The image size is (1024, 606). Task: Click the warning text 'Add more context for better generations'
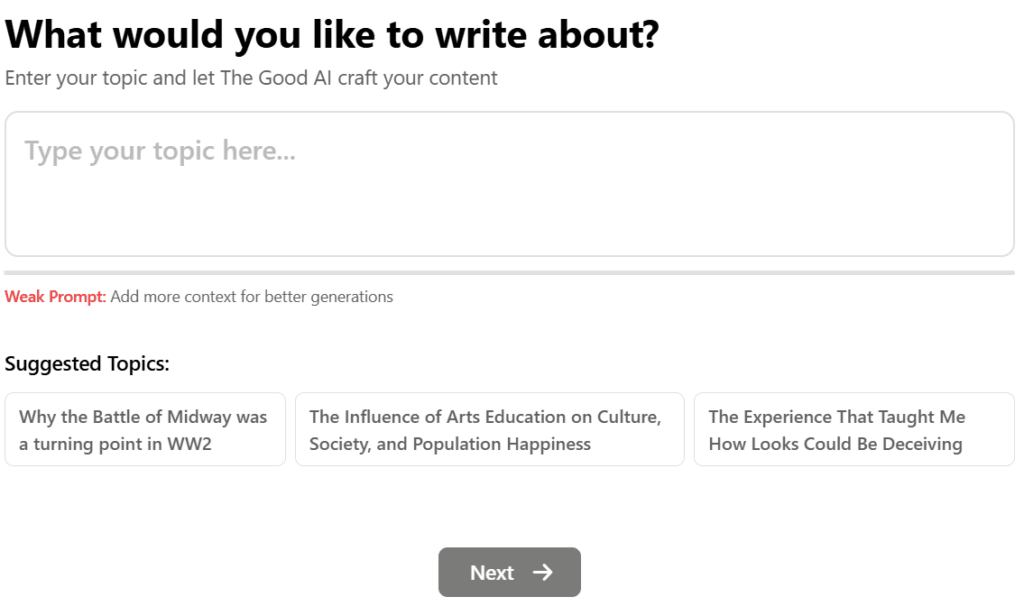252,297
